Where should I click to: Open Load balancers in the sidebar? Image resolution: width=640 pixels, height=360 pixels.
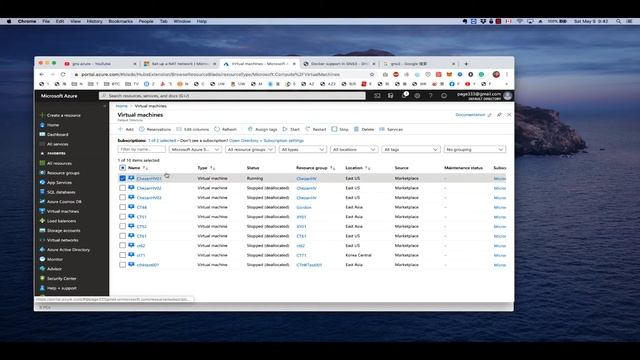[x=61, y=221]
